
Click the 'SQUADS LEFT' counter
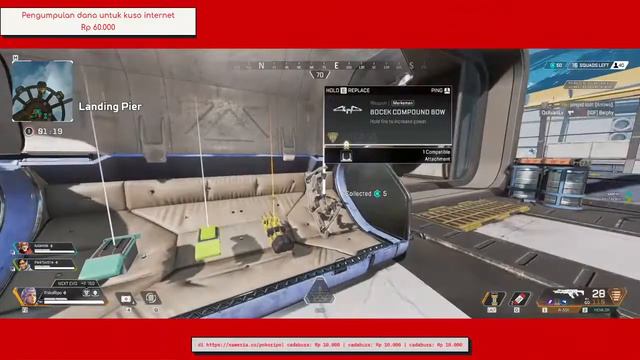point(590,65)
